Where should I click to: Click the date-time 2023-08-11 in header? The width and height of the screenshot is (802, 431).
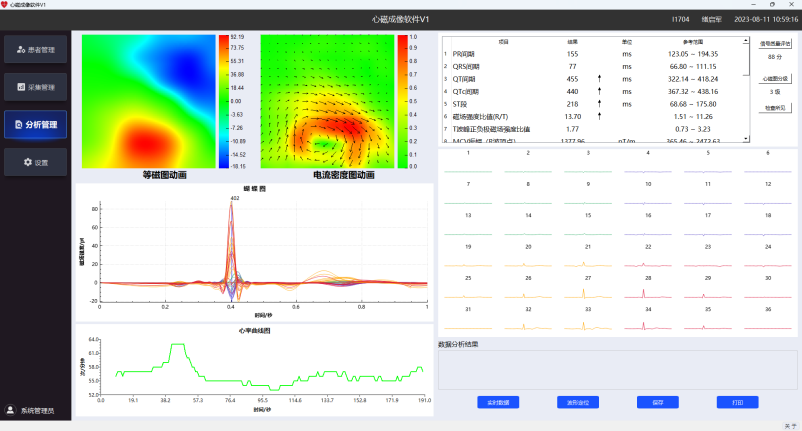tap(766, 19)
